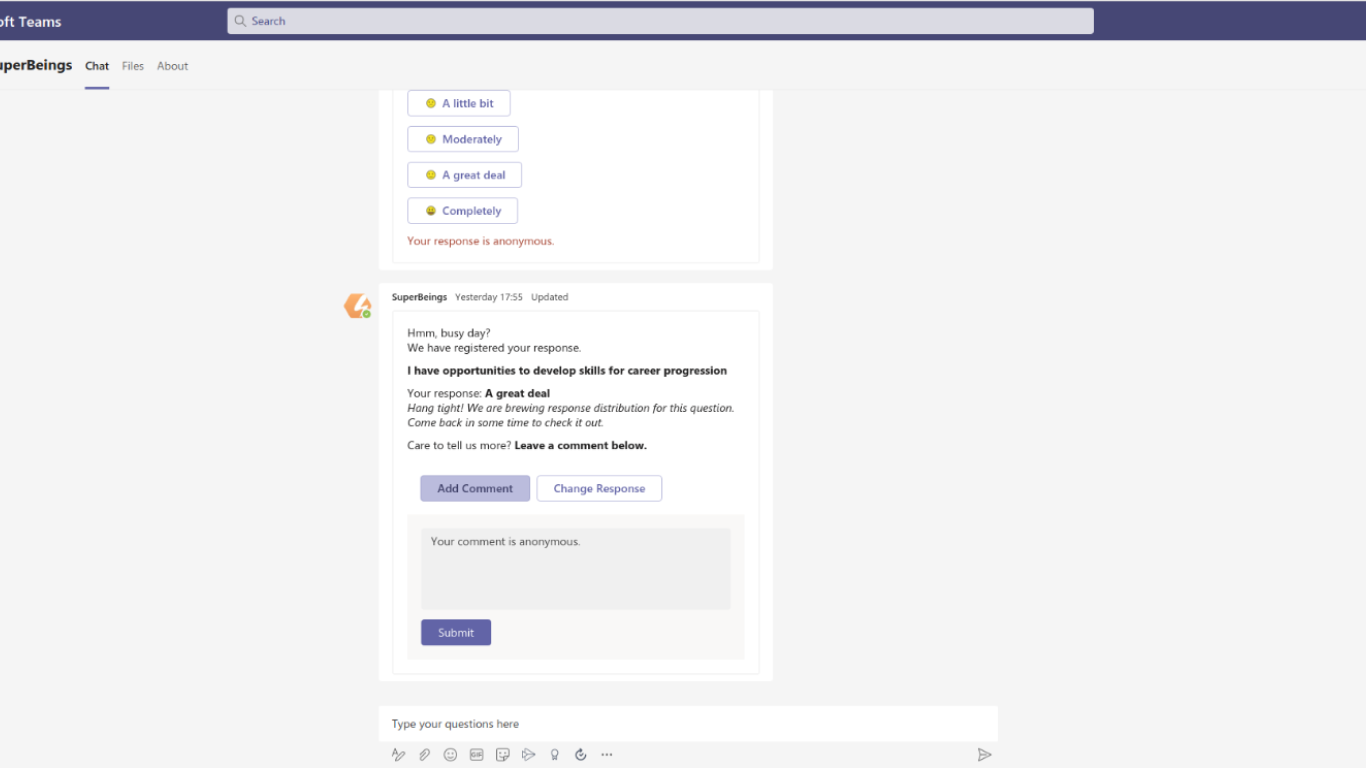Click the 'Yesterday 17:55' timestamp
1366x768 pixels.
489,297
